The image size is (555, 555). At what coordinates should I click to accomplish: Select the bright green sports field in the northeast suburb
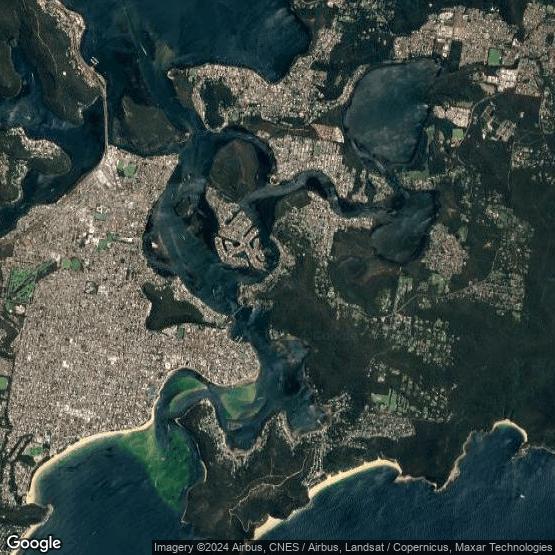pos(494,56)
